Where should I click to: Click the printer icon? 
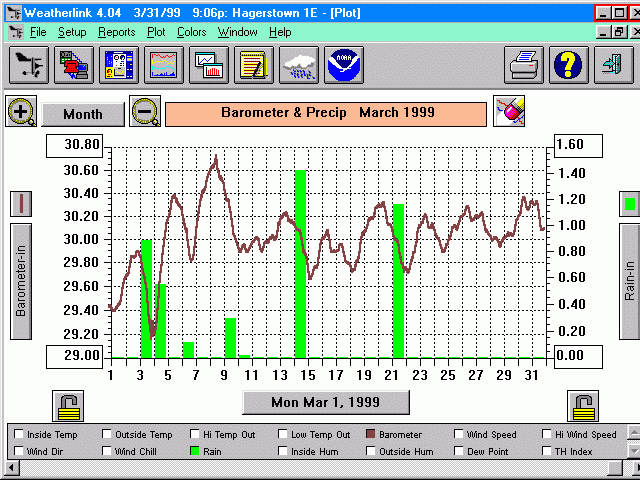coord(524,65)
